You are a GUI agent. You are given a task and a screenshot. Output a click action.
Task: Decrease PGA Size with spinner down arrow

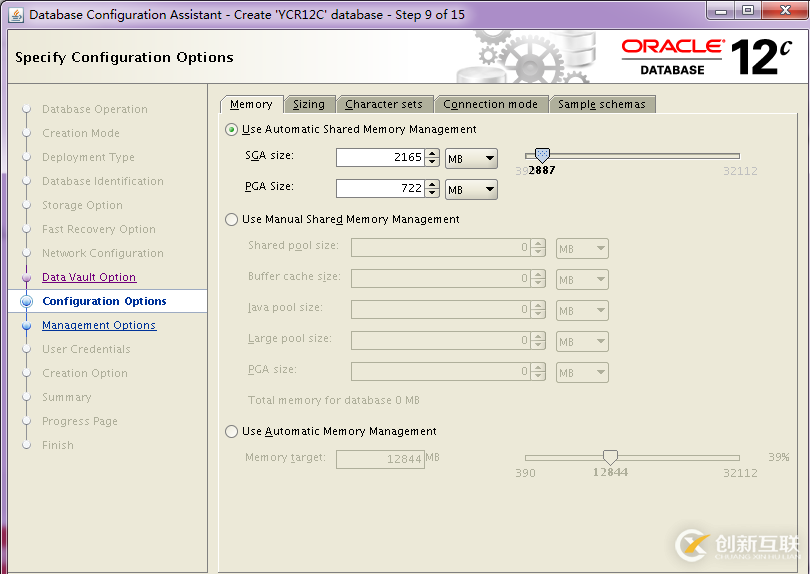pyautogui.click(x=432, y=193)
